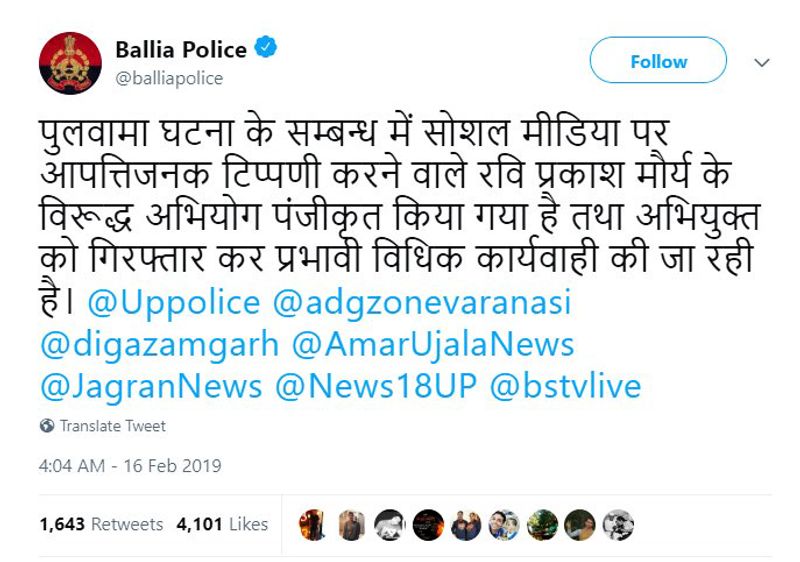Open the fifth liker's avatar thumbnail
Image resolution: width=800 pixels, height=562 pixels.
(466, 525)
